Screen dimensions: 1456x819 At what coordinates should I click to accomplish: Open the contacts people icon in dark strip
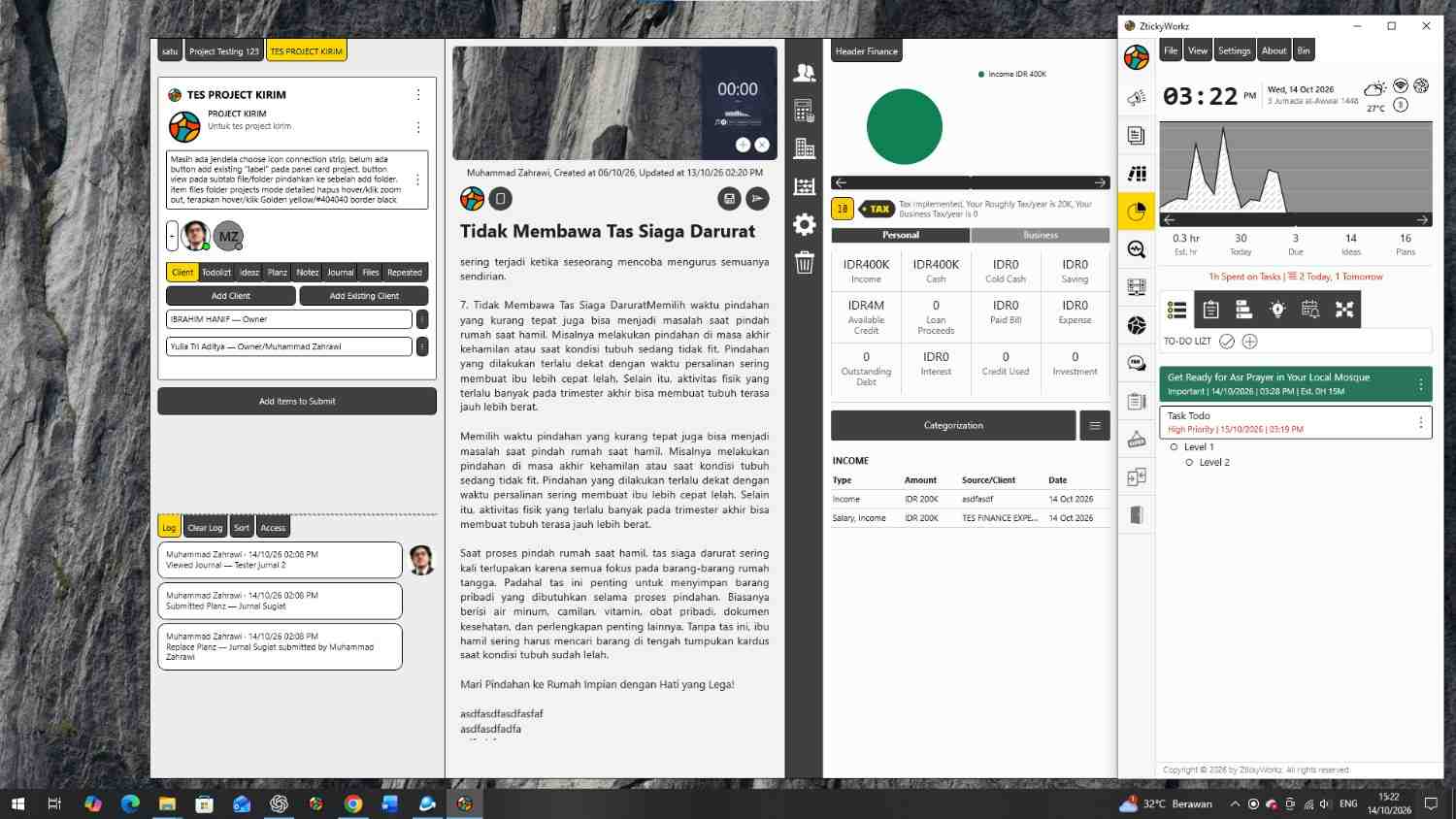coord(804,73)
